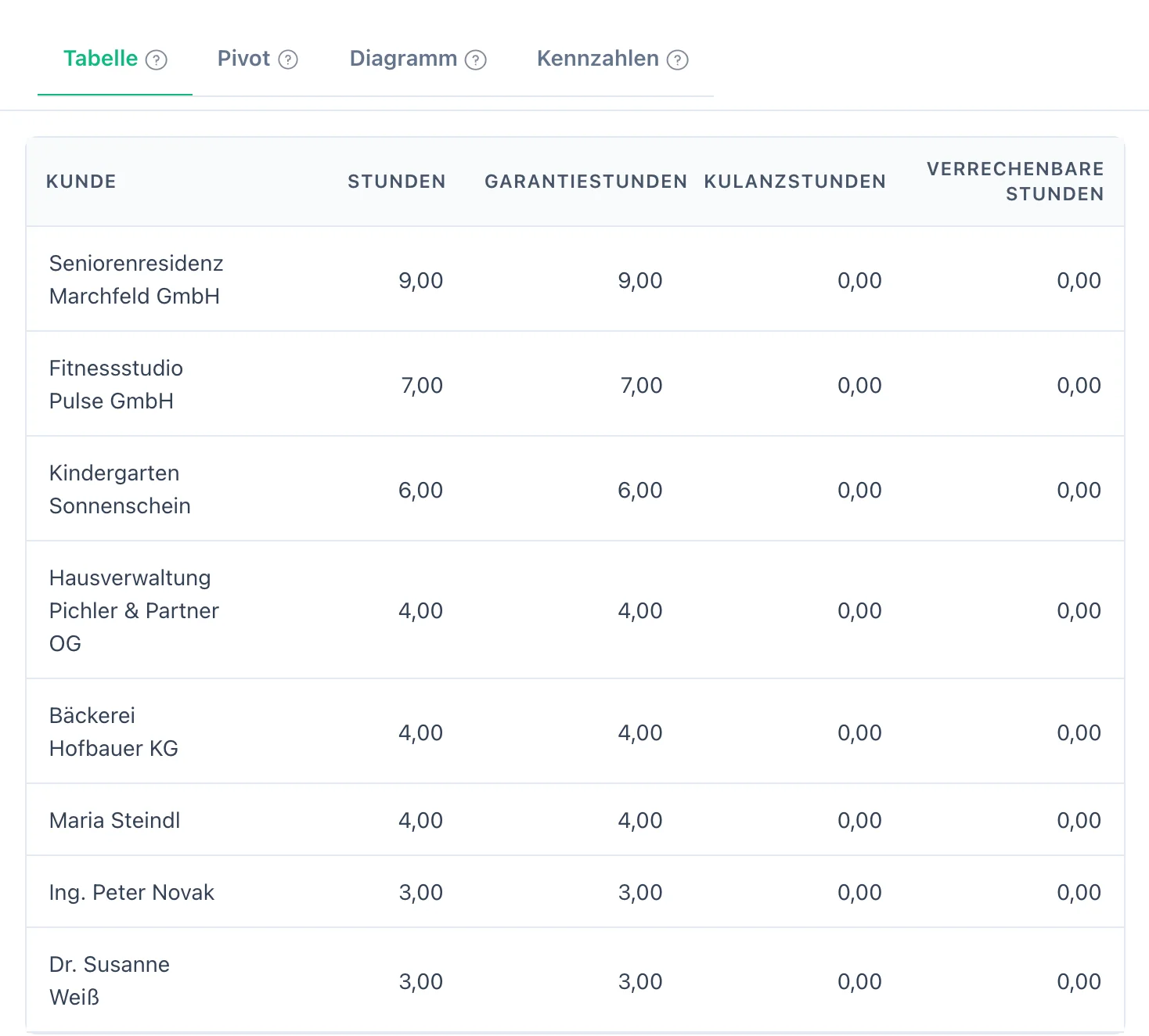Click Garantiestunden value 4,00 for Maria Steindl
Image resolution: width=1149 pixels, height=1036 pixels.
click(640, 821)
